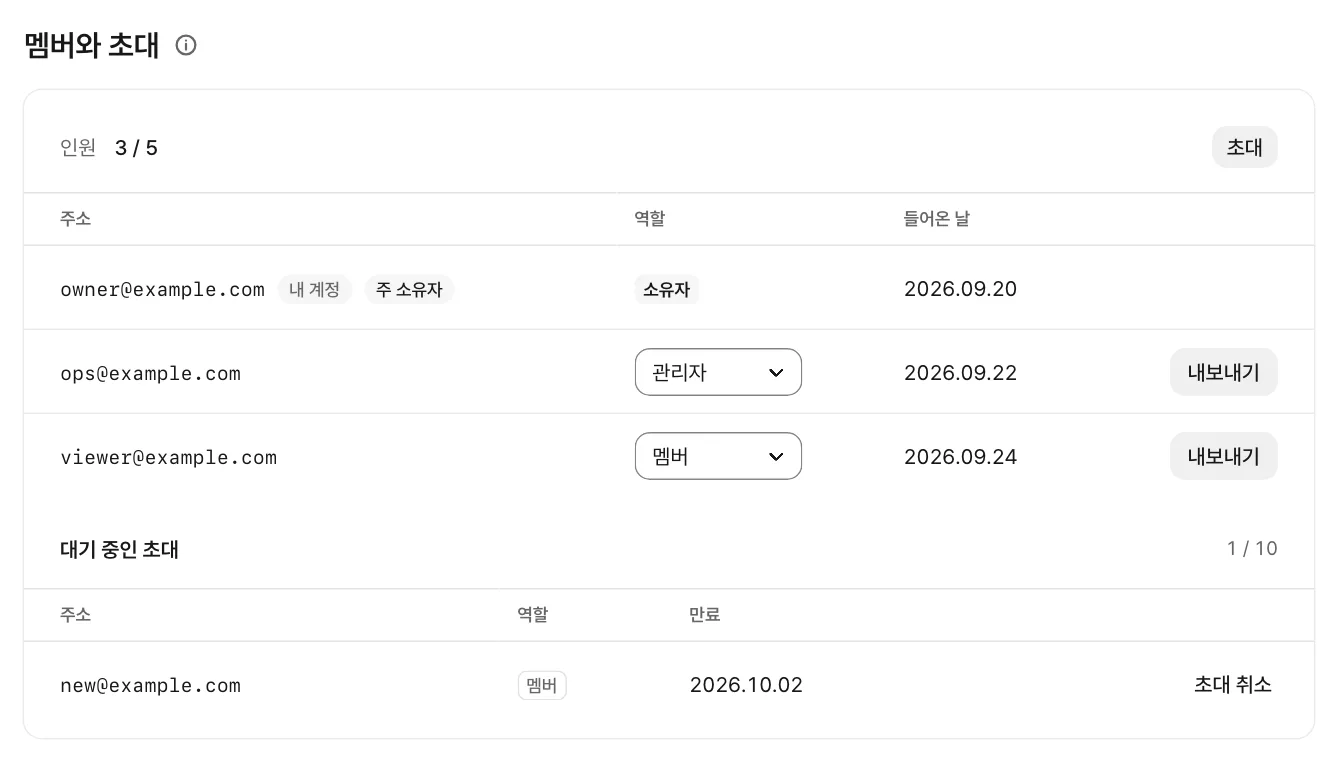This screenshot has height=762, width=1338.
Task: Click the 멤버 badge in pending invites
Action: (542, 686)
